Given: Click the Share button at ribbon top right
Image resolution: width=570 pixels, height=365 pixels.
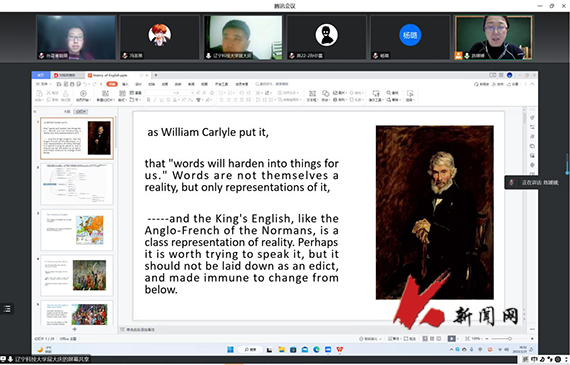Looking at the screenshot, I should point(514,84).
